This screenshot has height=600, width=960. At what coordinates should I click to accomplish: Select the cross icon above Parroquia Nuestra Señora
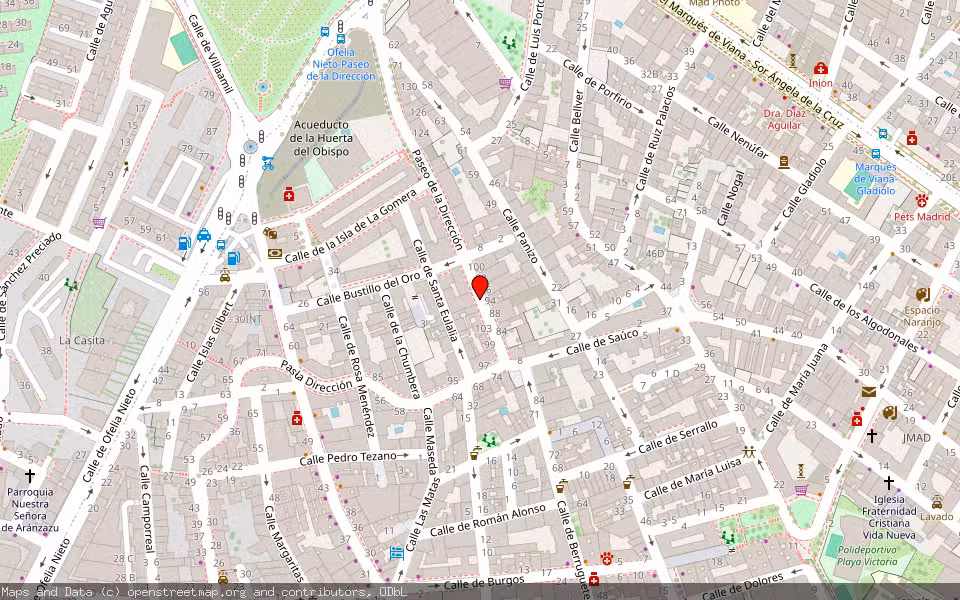tap(29, 475)
